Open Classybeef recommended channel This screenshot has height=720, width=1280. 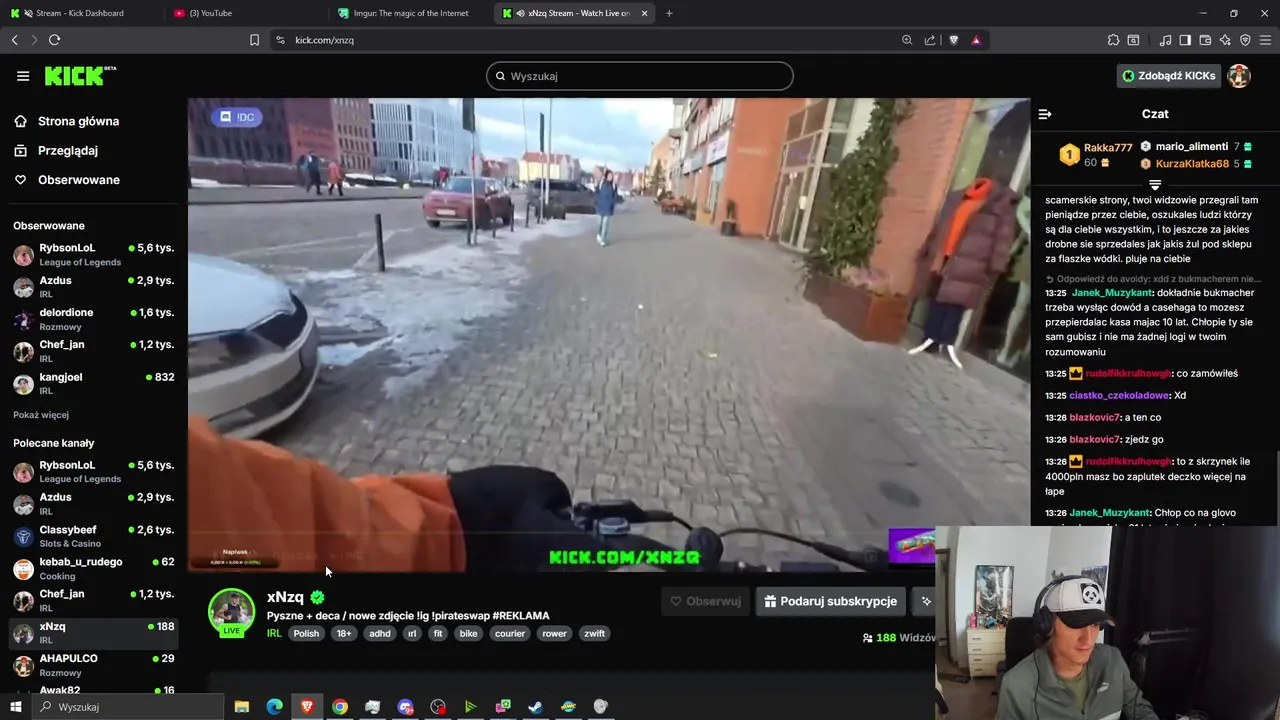coord(94,536)
